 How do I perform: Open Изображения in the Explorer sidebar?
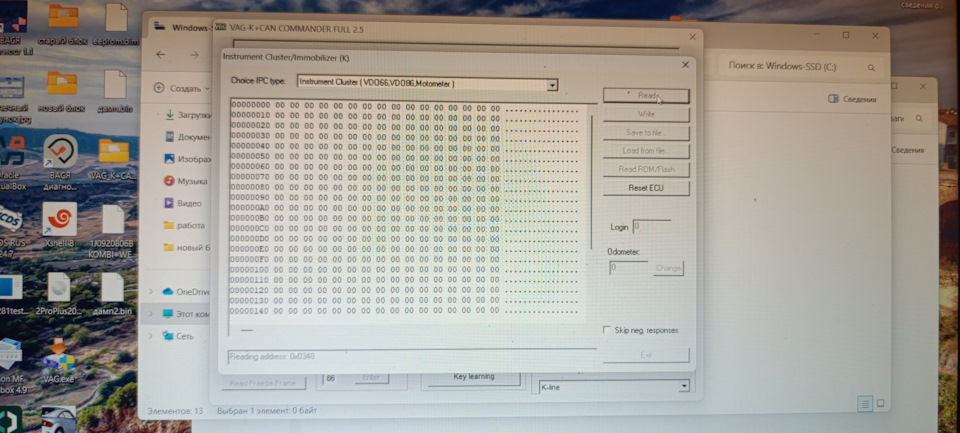189,159
